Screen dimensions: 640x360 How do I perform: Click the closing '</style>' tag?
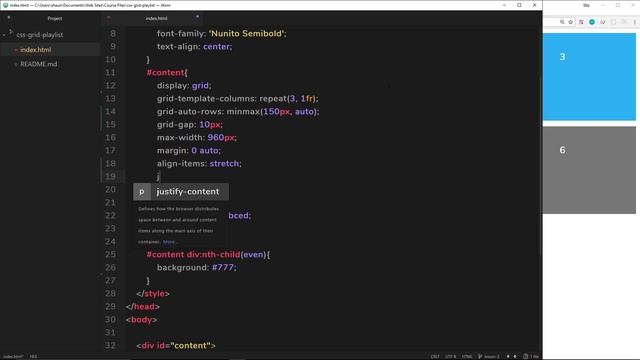[x=153, y=294]
